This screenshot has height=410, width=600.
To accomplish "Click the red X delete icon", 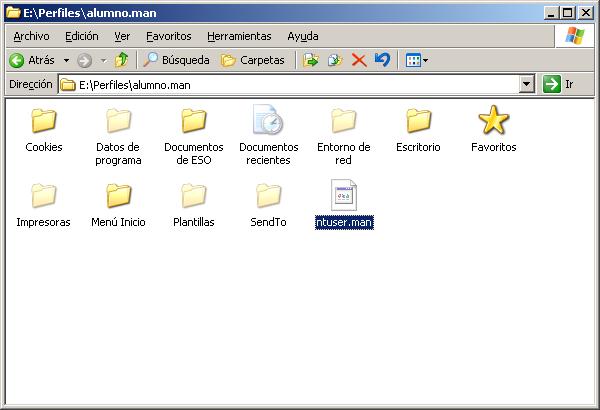I will [x=359, y=60].
